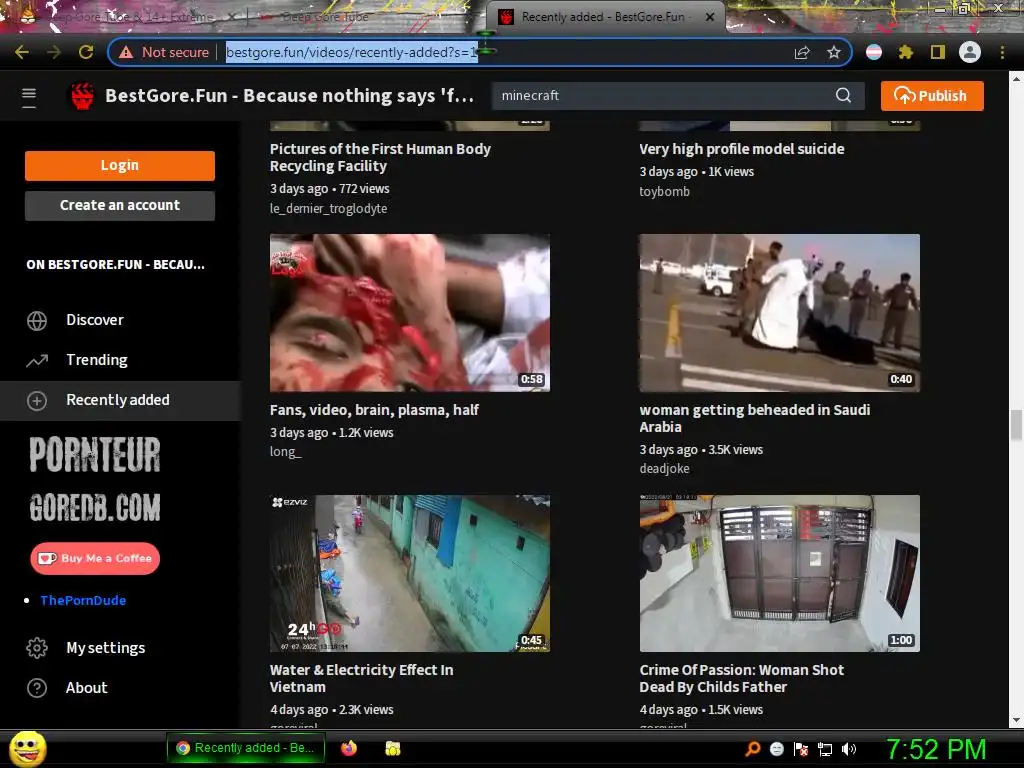Image resolution: width=1024 pixels, height=768 pixels.
Task: Click the BestGore.Fun site title
Action: (x=289, y=96)
